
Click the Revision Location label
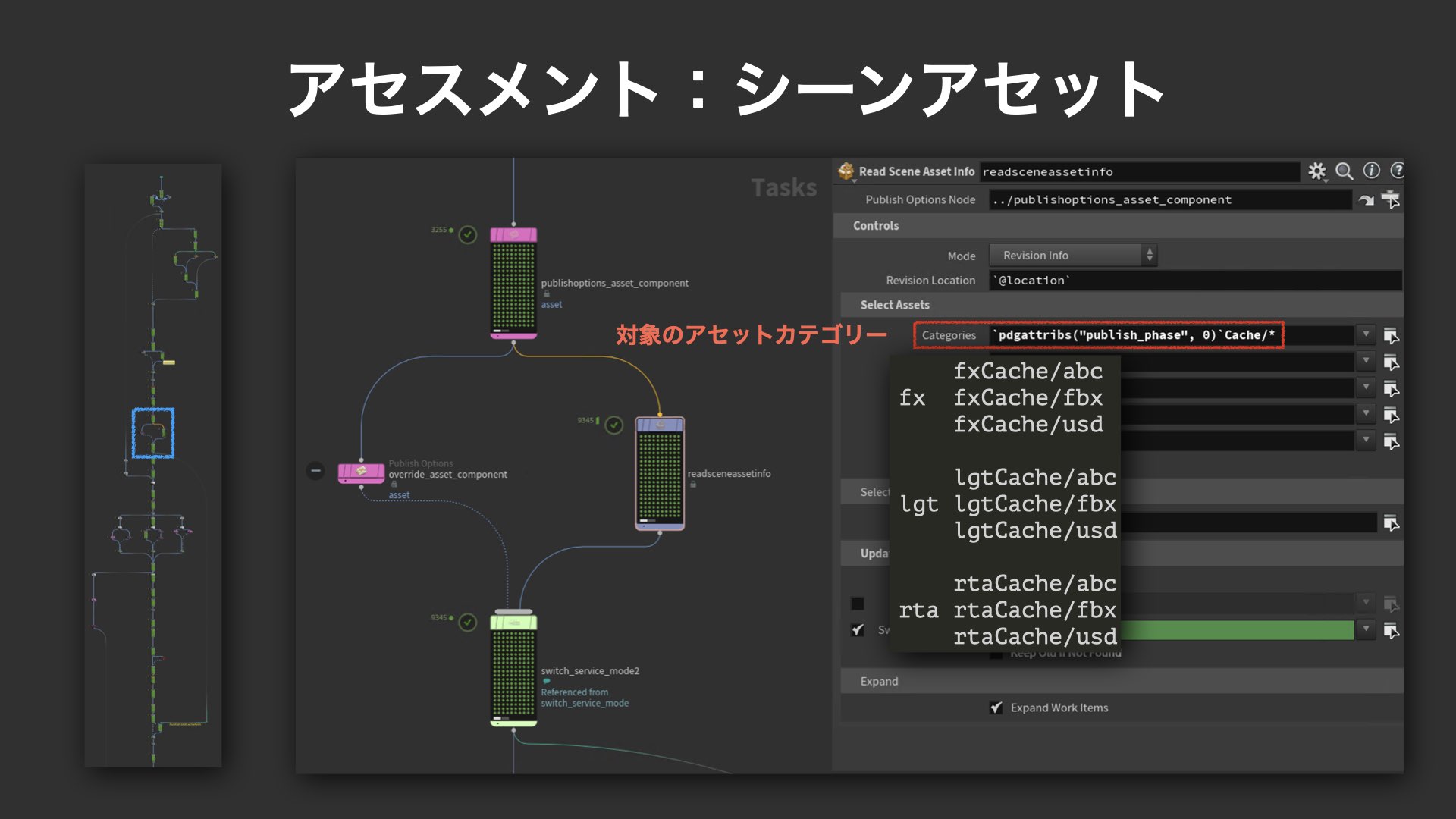[x=930, y=281]
